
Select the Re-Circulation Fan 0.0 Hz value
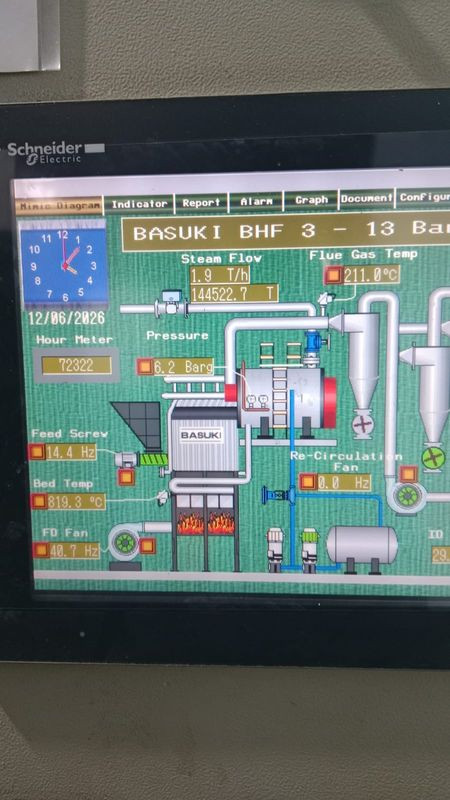[344, 482]
